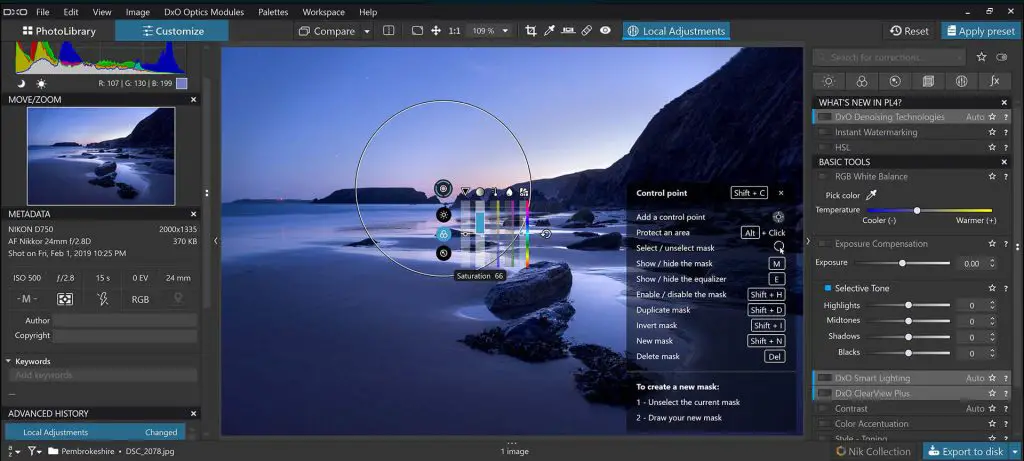Select the Move/pan hand tool
Viewport: 1024px width, 461px height.
[x=436, y=31]
